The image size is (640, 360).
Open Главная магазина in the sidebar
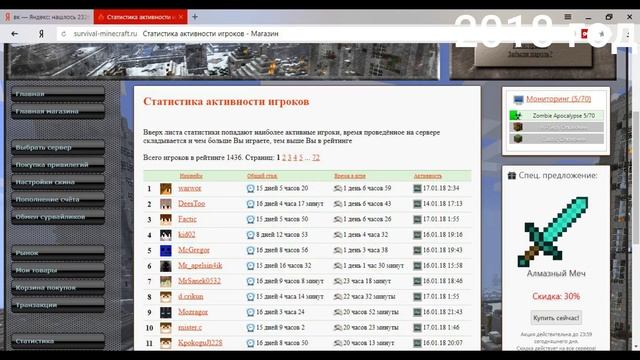tap(58, 111)
